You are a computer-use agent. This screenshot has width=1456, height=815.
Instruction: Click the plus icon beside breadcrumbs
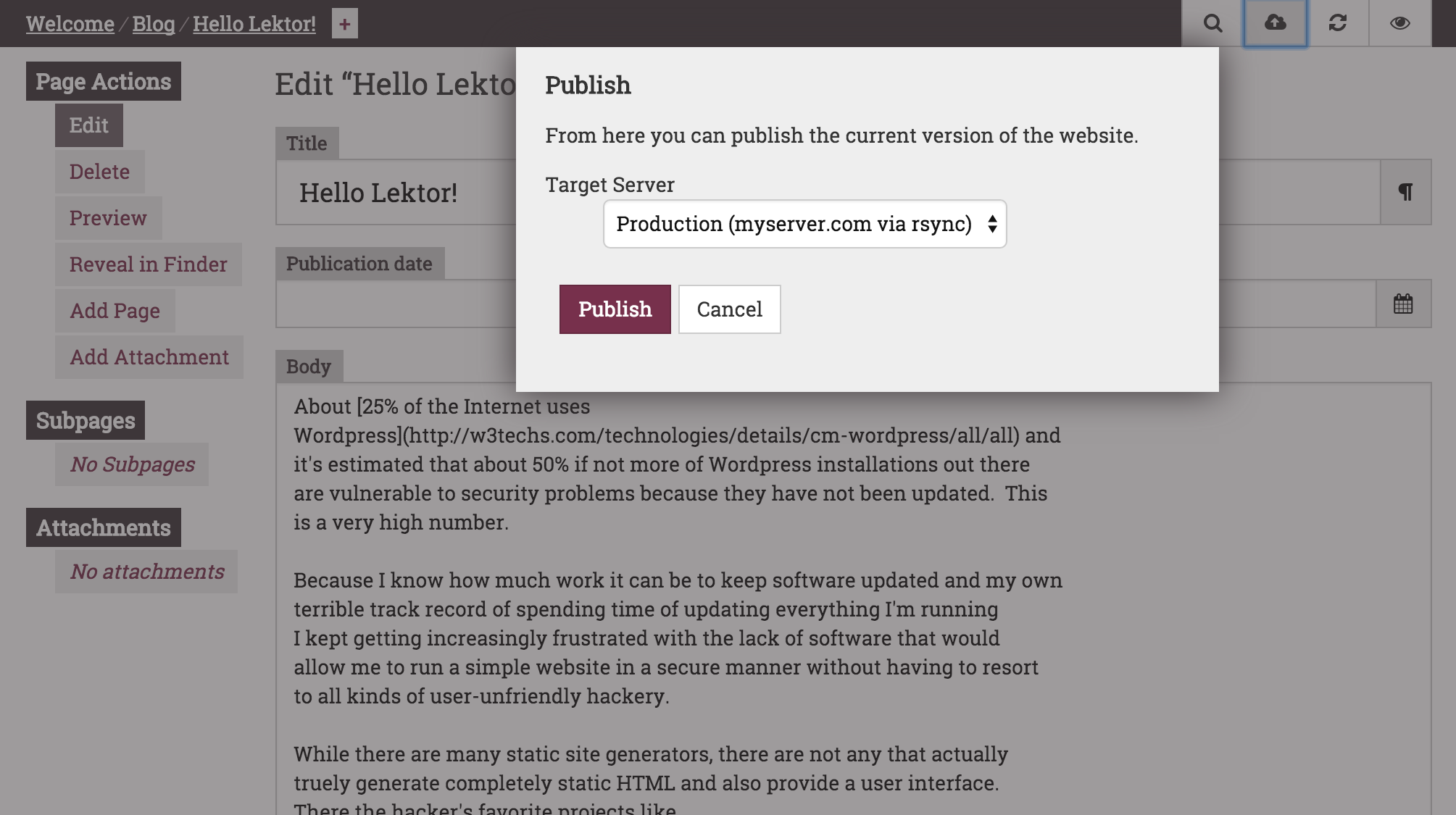(345, 24)
